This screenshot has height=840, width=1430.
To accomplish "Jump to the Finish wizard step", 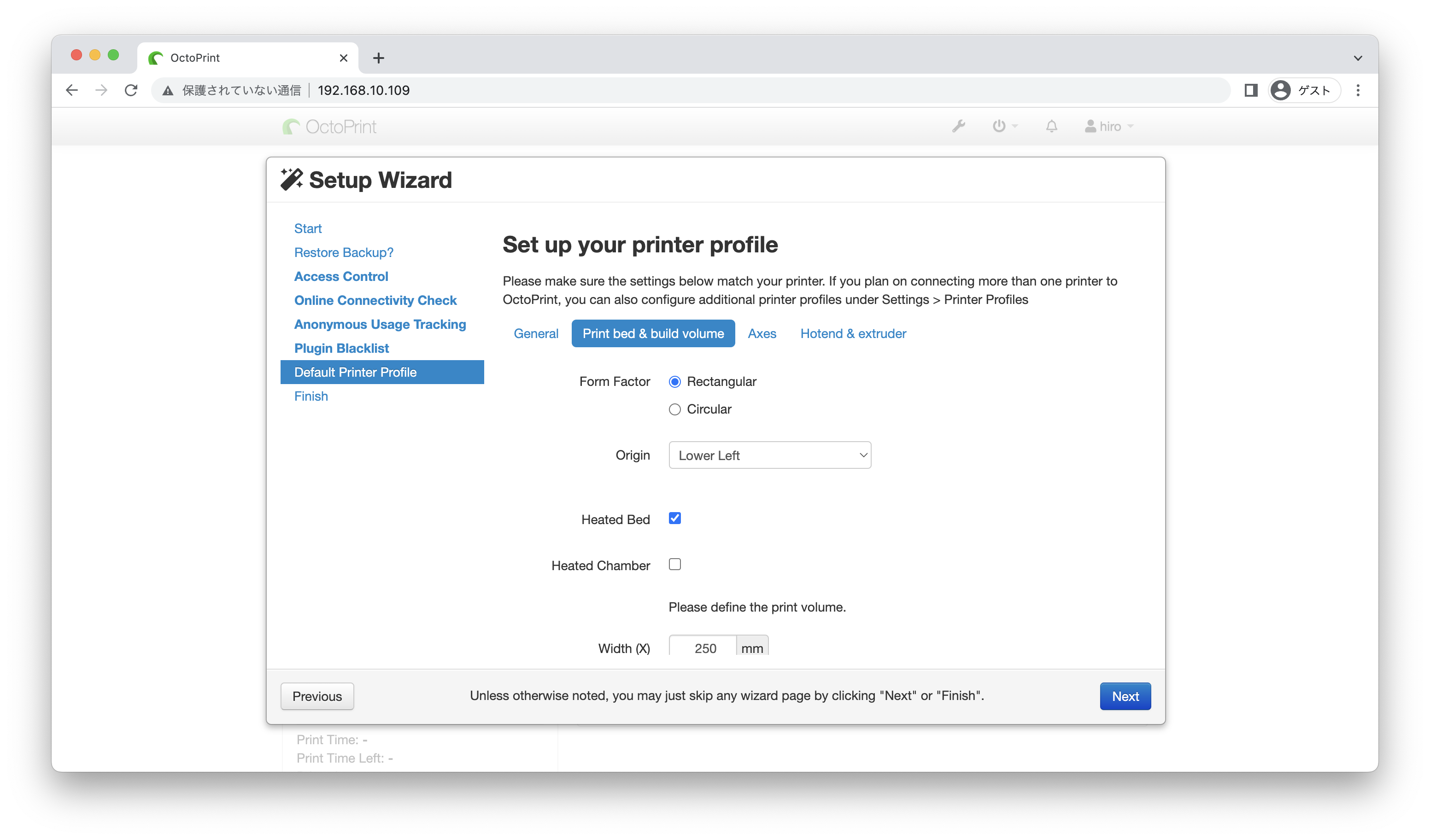I will pos(311,396).
